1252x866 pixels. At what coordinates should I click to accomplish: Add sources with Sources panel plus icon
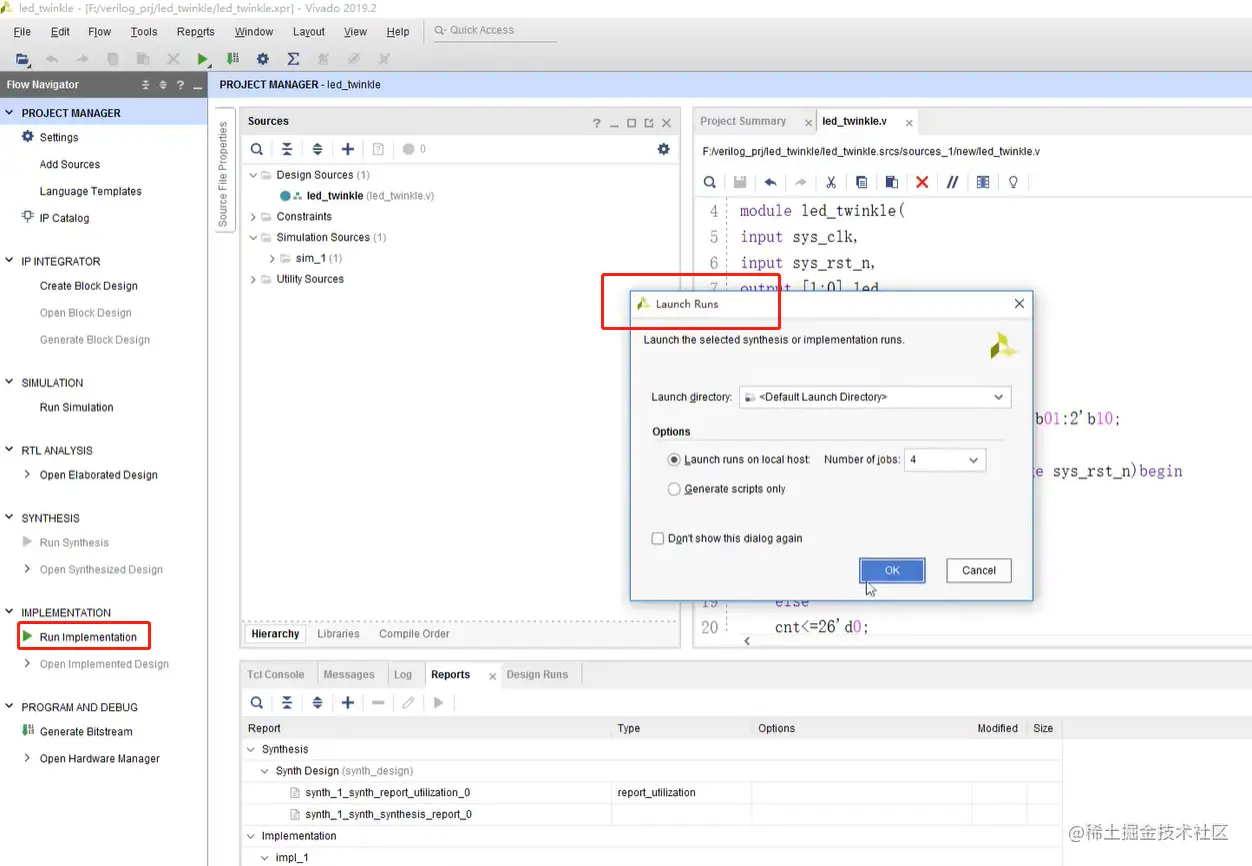(347, 149)
